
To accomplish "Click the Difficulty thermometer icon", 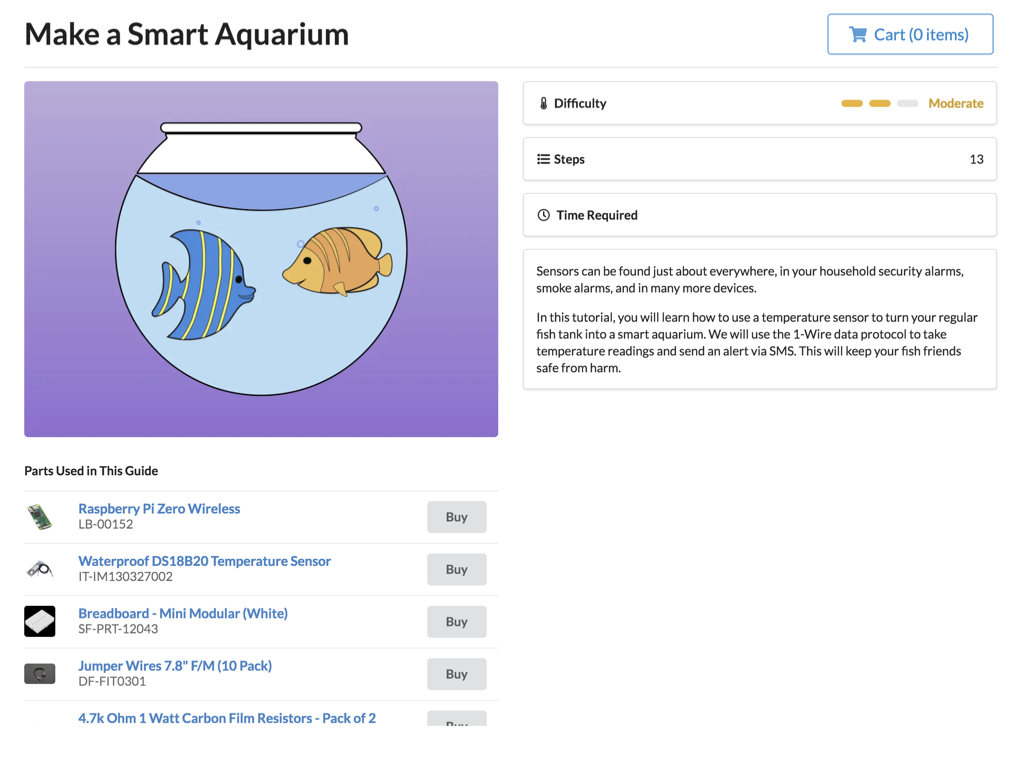I will click(x=543, y=103).
